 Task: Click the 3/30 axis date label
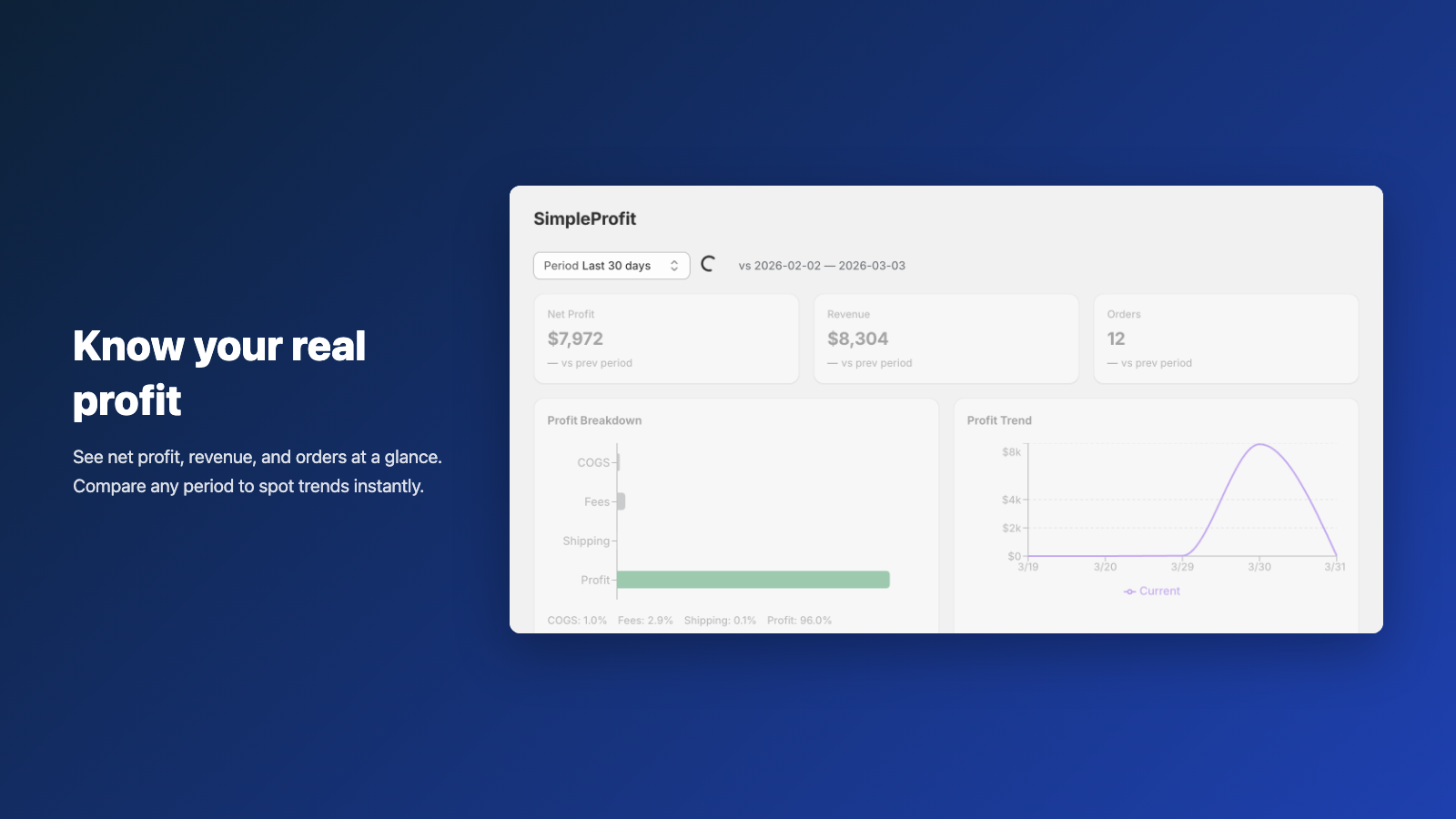pos(1259,567)
